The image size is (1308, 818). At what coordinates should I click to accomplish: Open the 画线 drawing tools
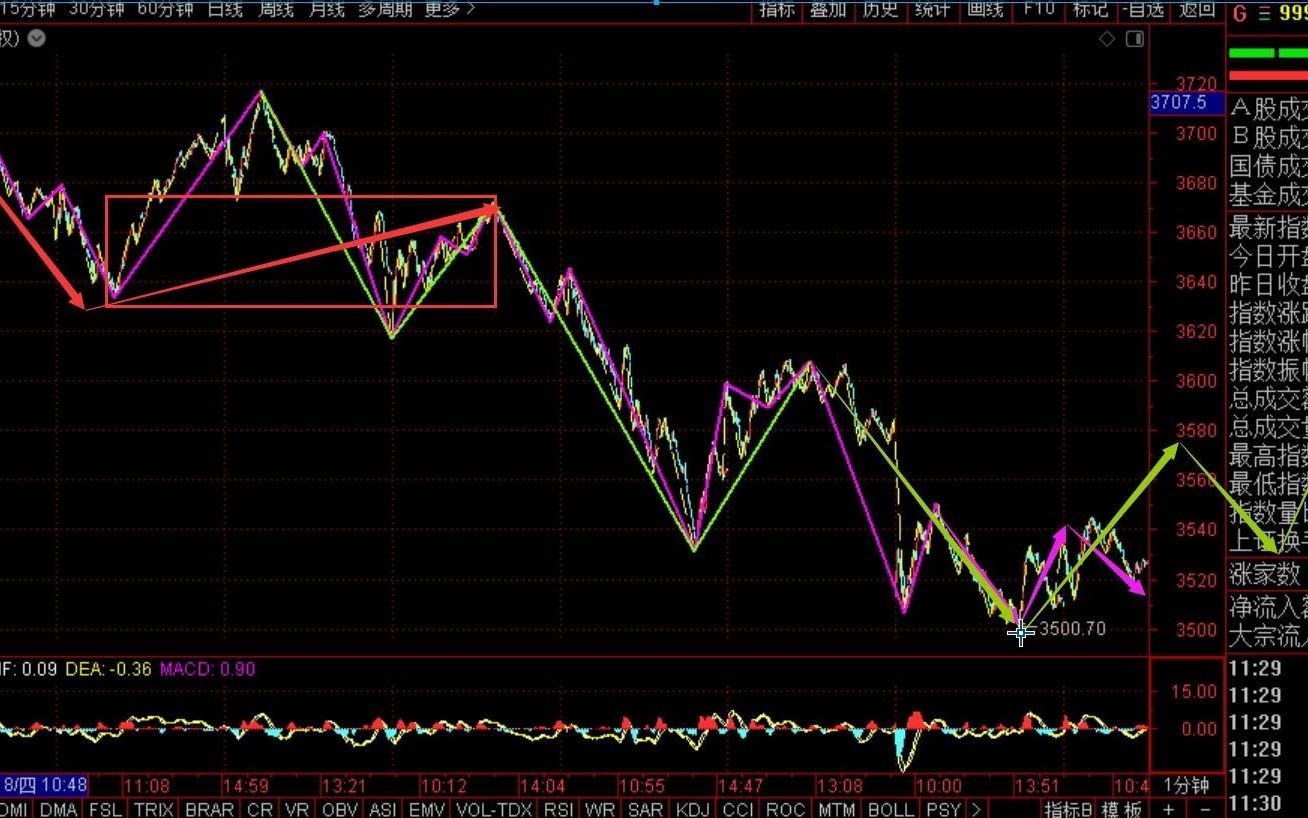pos(985,9)
